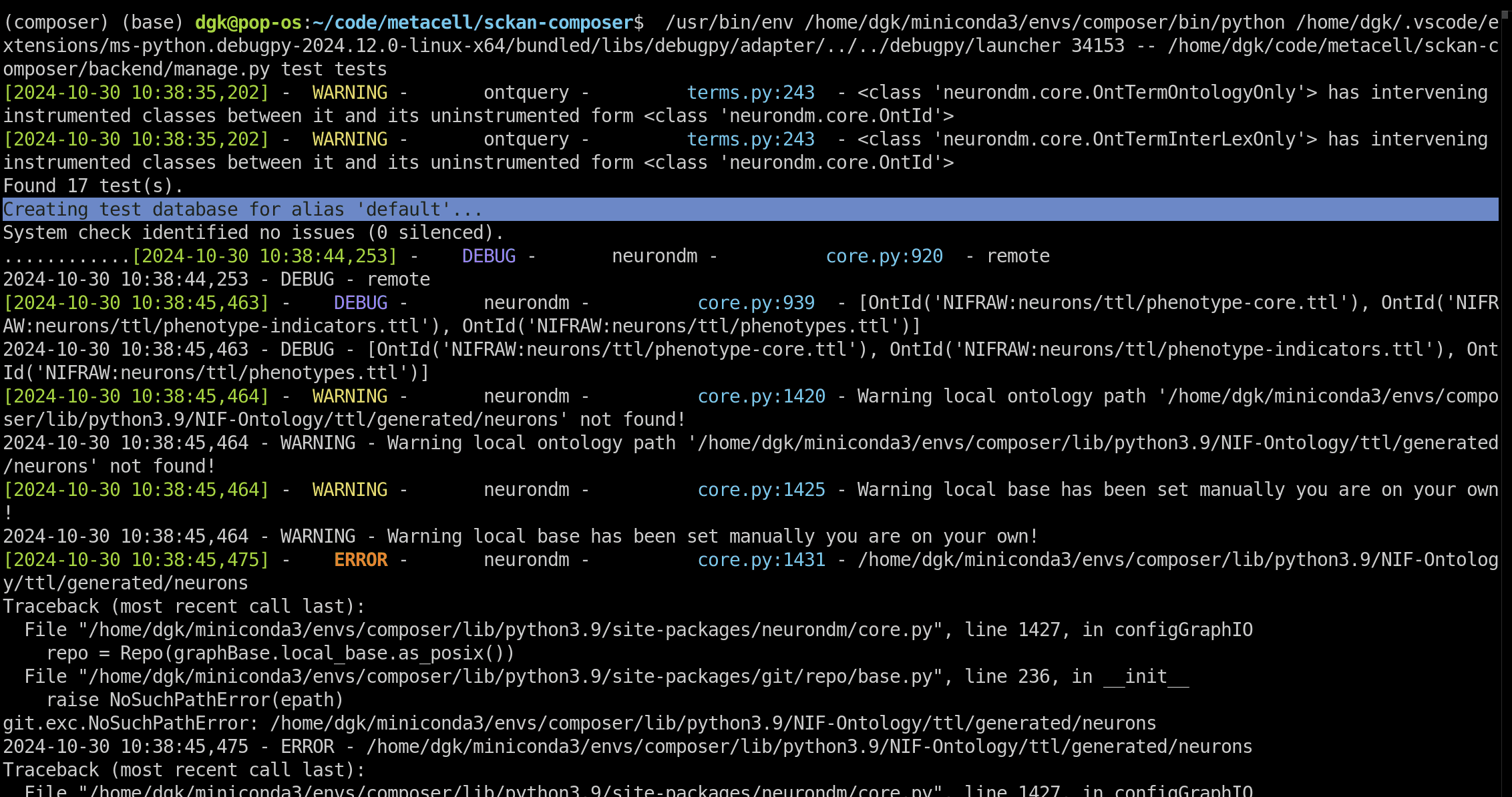This screenshot has width=1512, height=797.
Task: Click highlighted 'Creating test database' line
Action: (x=243, y=210)
